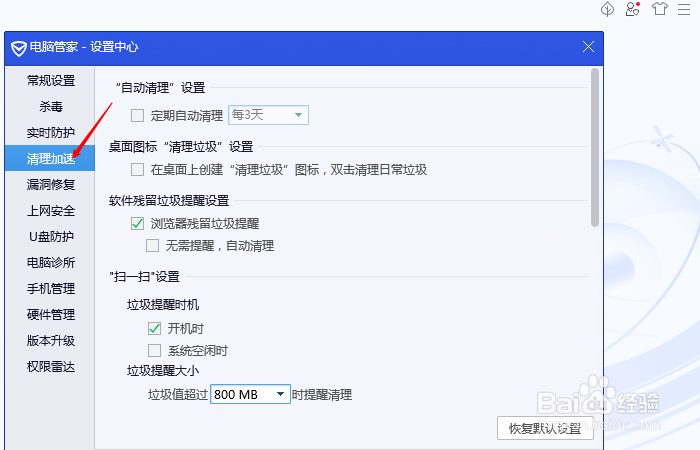Go to 电脑诊所 settings
The height and width of the screenshot is (450, 700).
click(51, 262)
